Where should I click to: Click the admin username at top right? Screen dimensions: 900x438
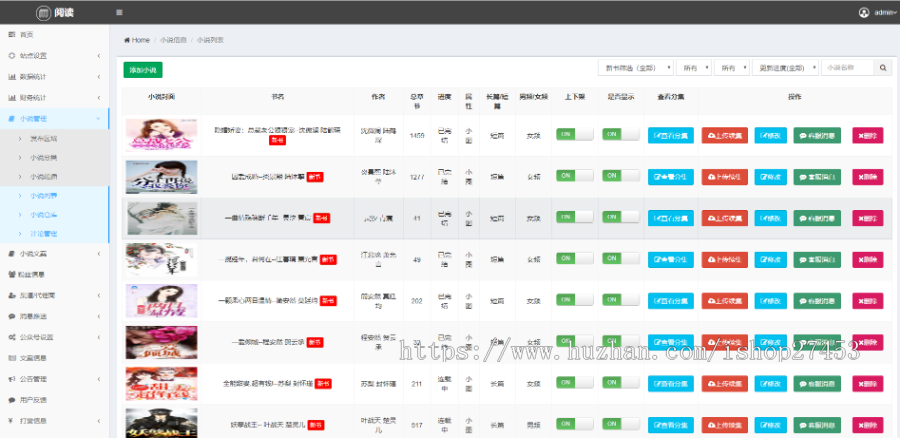tap(884, 13)
